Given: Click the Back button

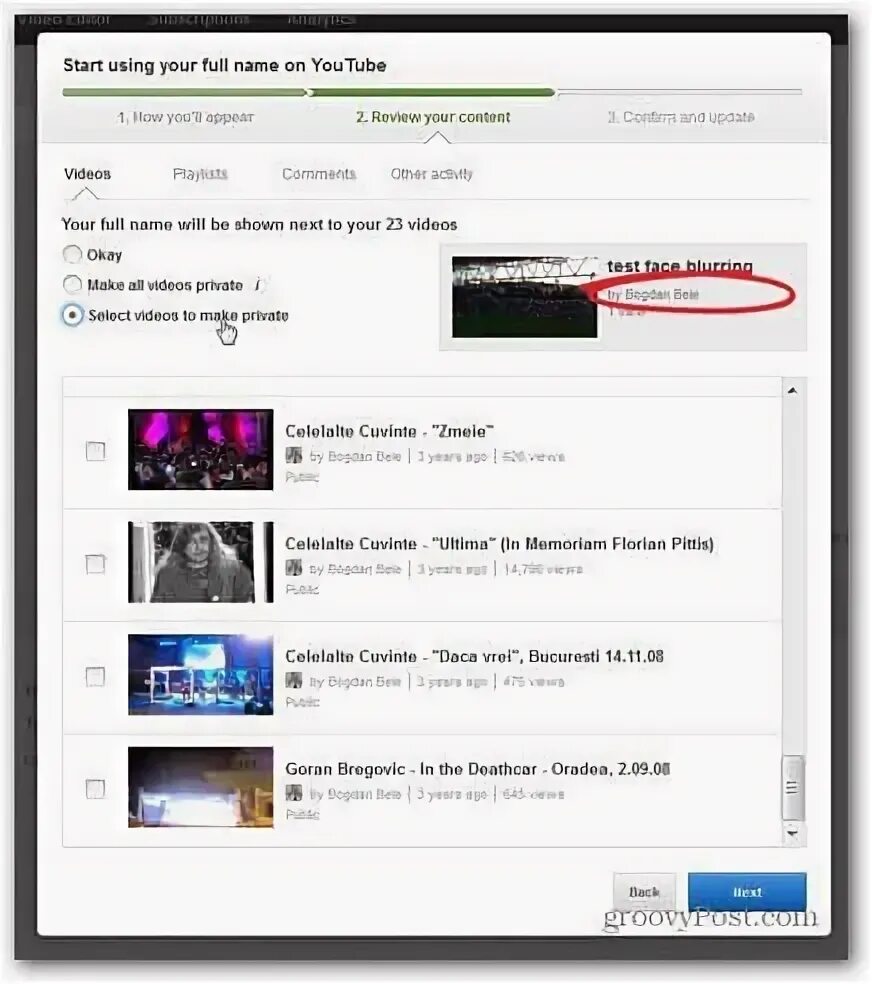Looking at the screenshot, I should pyautogui.click(x=644, y=892).
